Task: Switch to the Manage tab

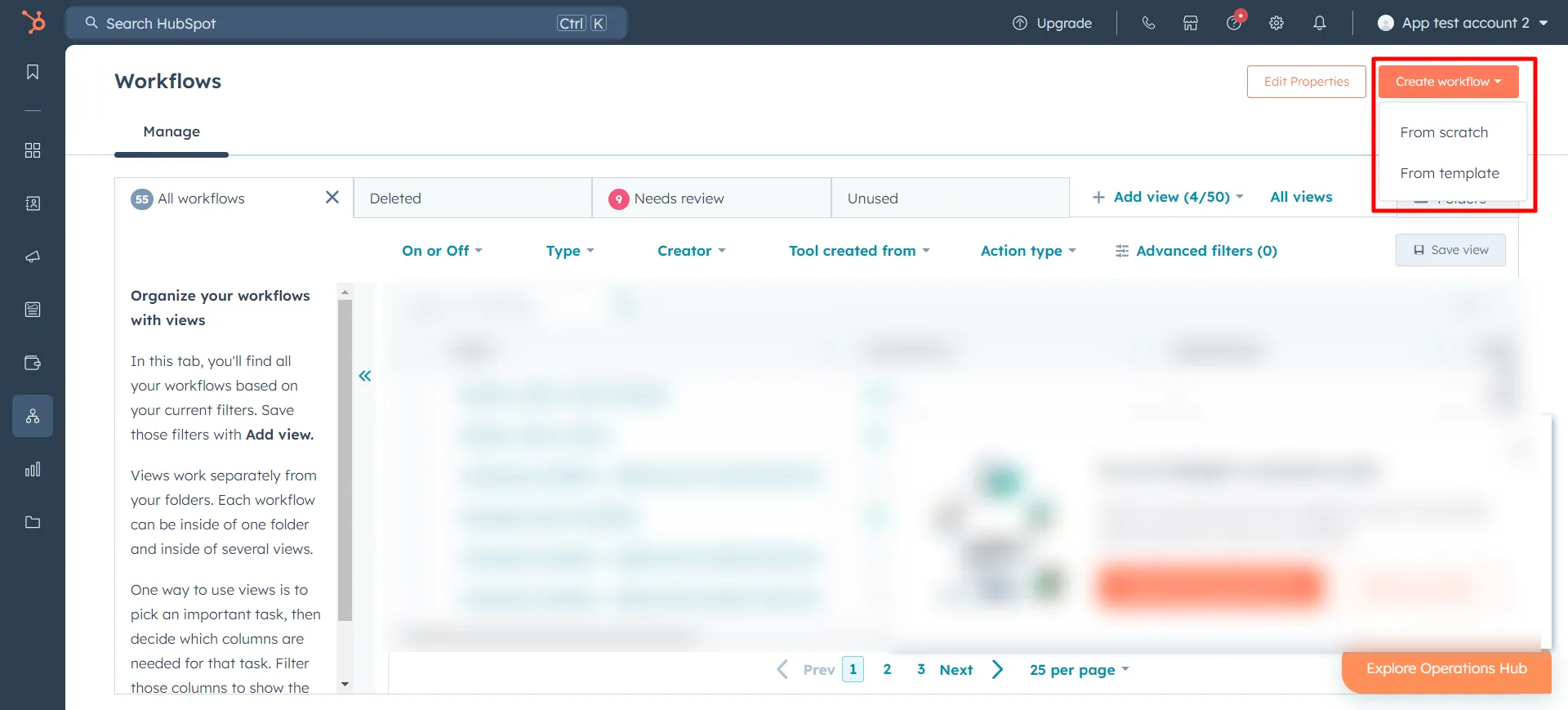Action: click(171, 132)
